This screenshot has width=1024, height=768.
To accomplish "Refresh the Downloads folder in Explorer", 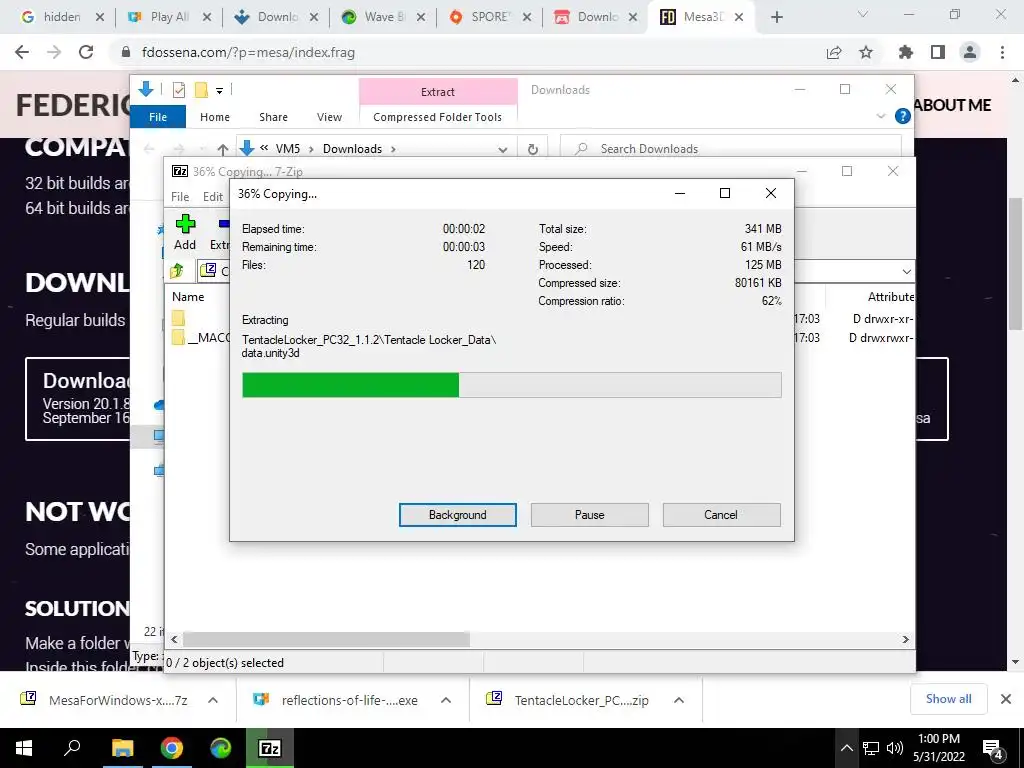I will 533,149.
